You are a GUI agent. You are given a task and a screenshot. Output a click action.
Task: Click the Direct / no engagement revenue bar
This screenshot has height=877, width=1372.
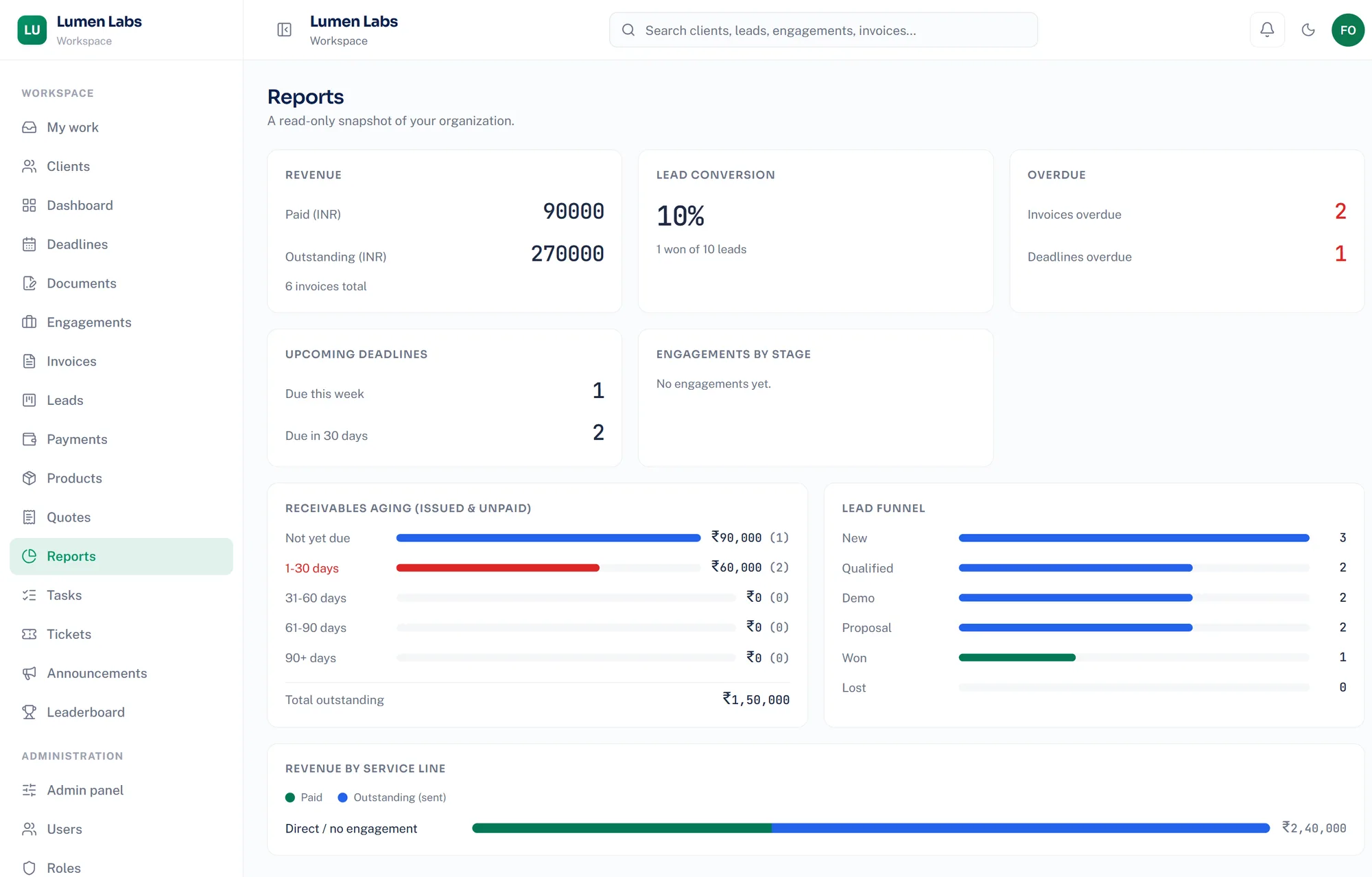[x=871, y=828]
